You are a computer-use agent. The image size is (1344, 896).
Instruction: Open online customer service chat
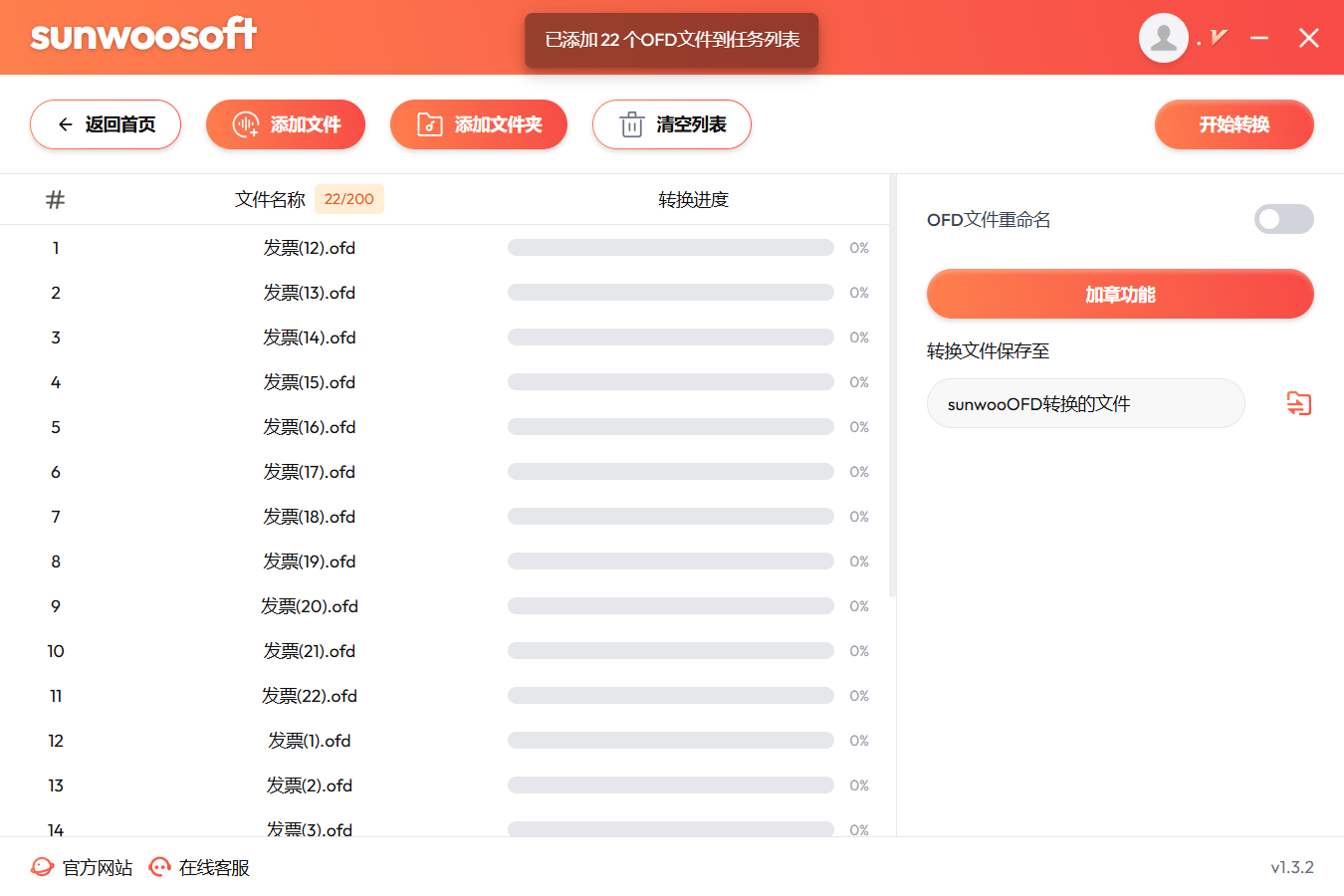199,867
